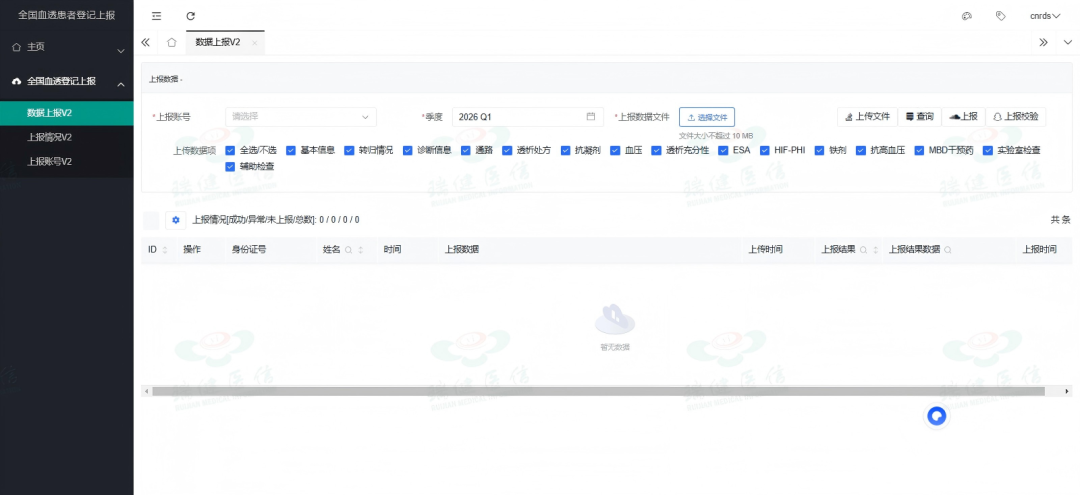
Task: Click the 选择文件 upload button
Action: (707, 117)
